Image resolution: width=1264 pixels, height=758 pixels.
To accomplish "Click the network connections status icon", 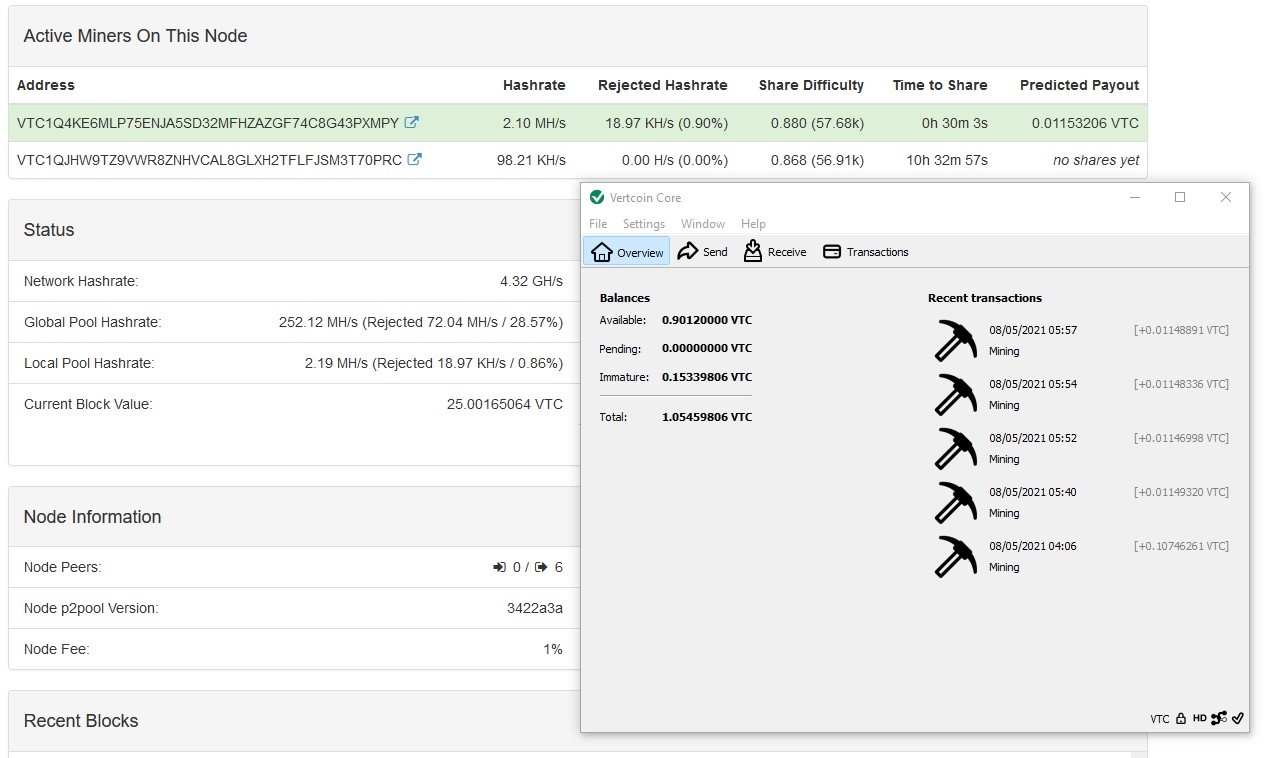I will (1218, 718).
